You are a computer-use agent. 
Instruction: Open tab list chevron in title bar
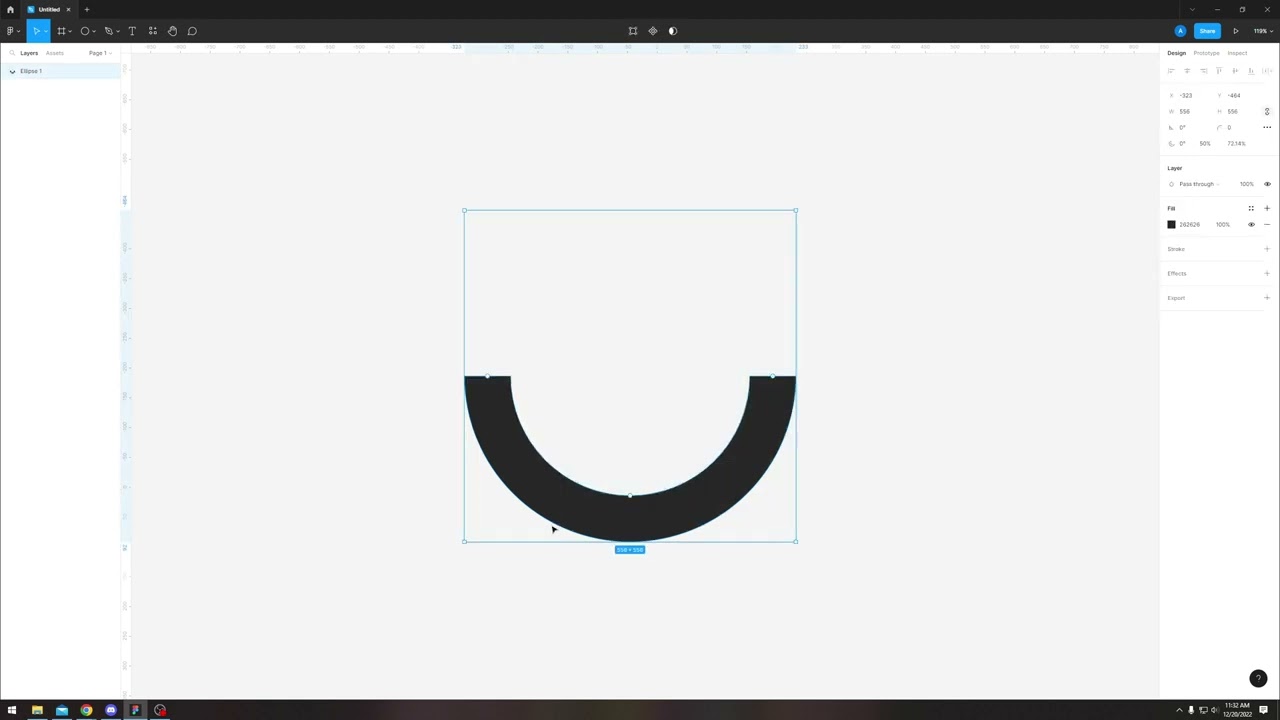(1192, 9)
